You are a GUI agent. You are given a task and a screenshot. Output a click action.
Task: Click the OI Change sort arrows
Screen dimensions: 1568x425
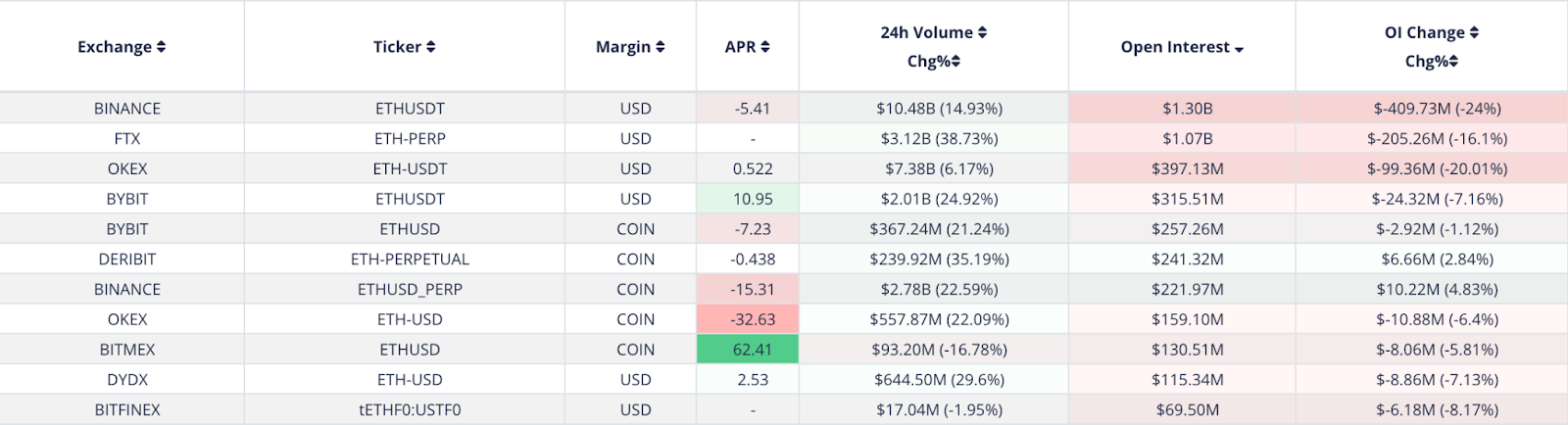tap(1474, 32)
